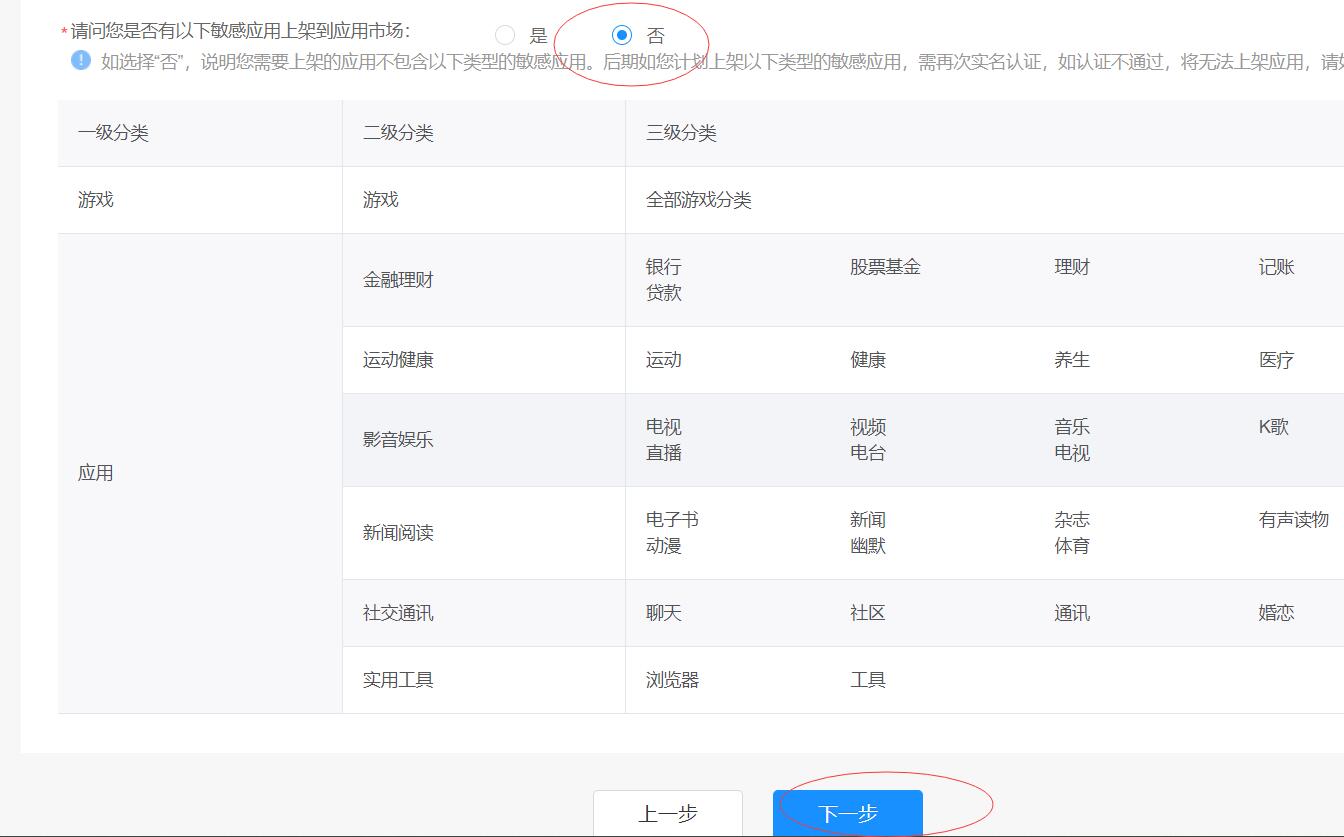1344x837 pixels.
Task: Click the 记账 category text
Action: (1277, 267)
